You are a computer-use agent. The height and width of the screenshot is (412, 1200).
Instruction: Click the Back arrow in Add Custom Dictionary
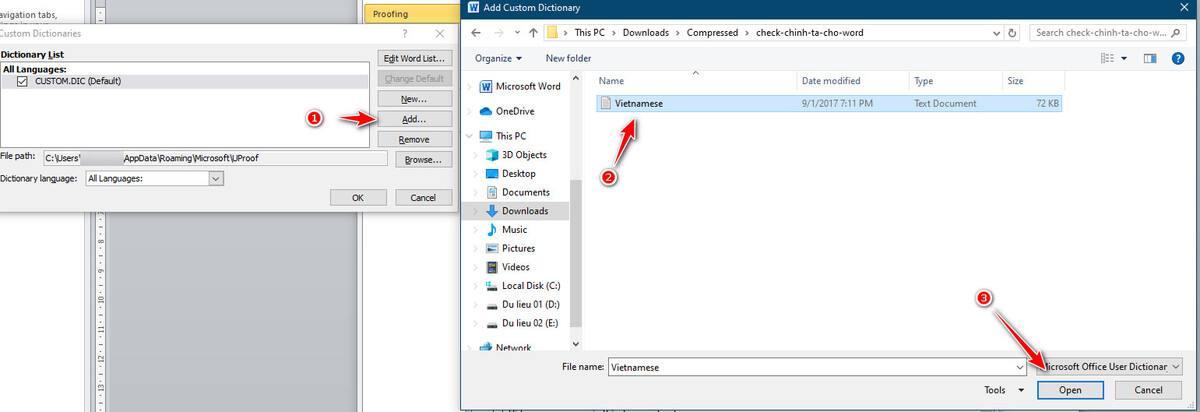476,33
